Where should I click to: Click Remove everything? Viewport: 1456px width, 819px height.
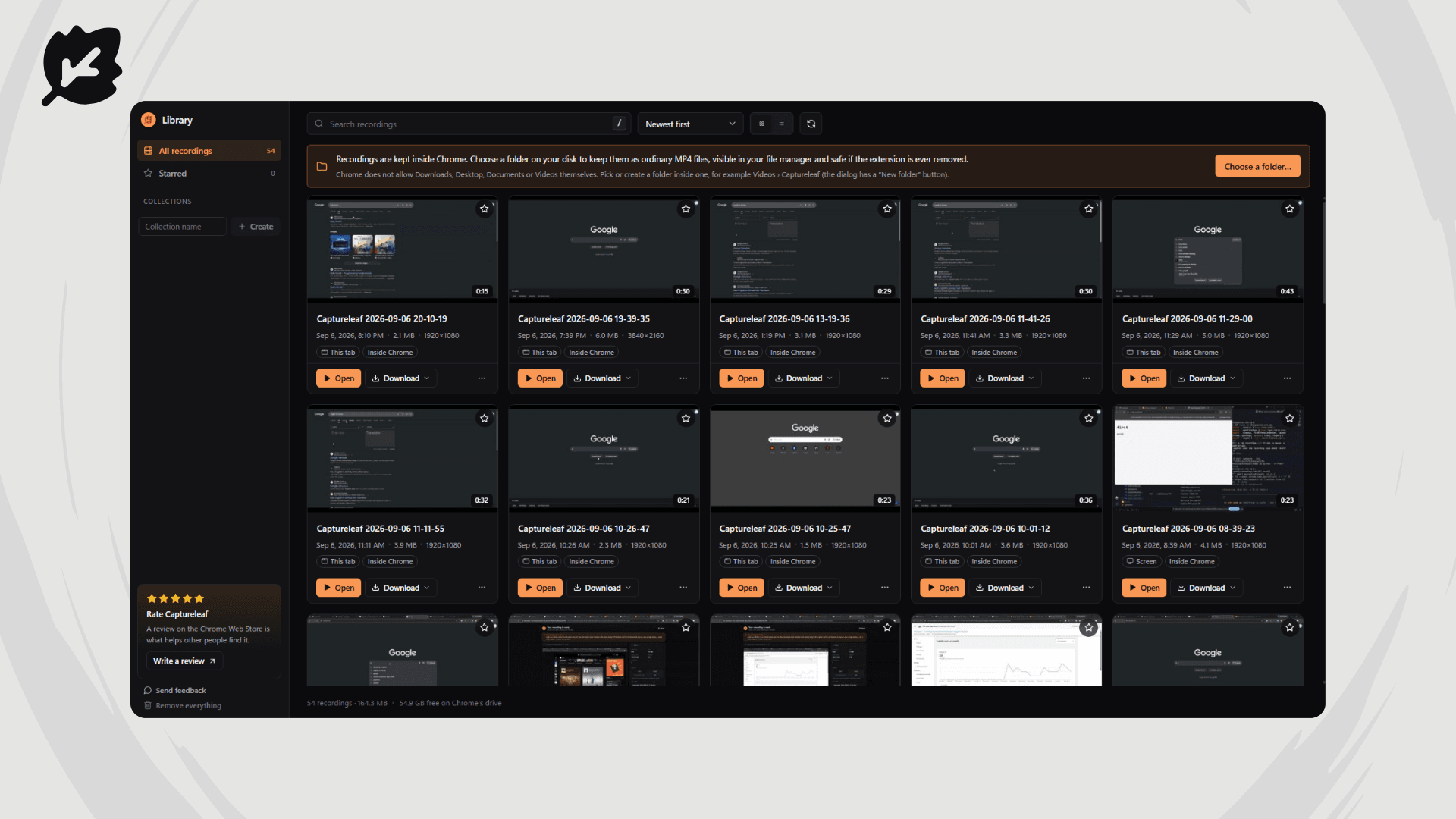(182, 706)
